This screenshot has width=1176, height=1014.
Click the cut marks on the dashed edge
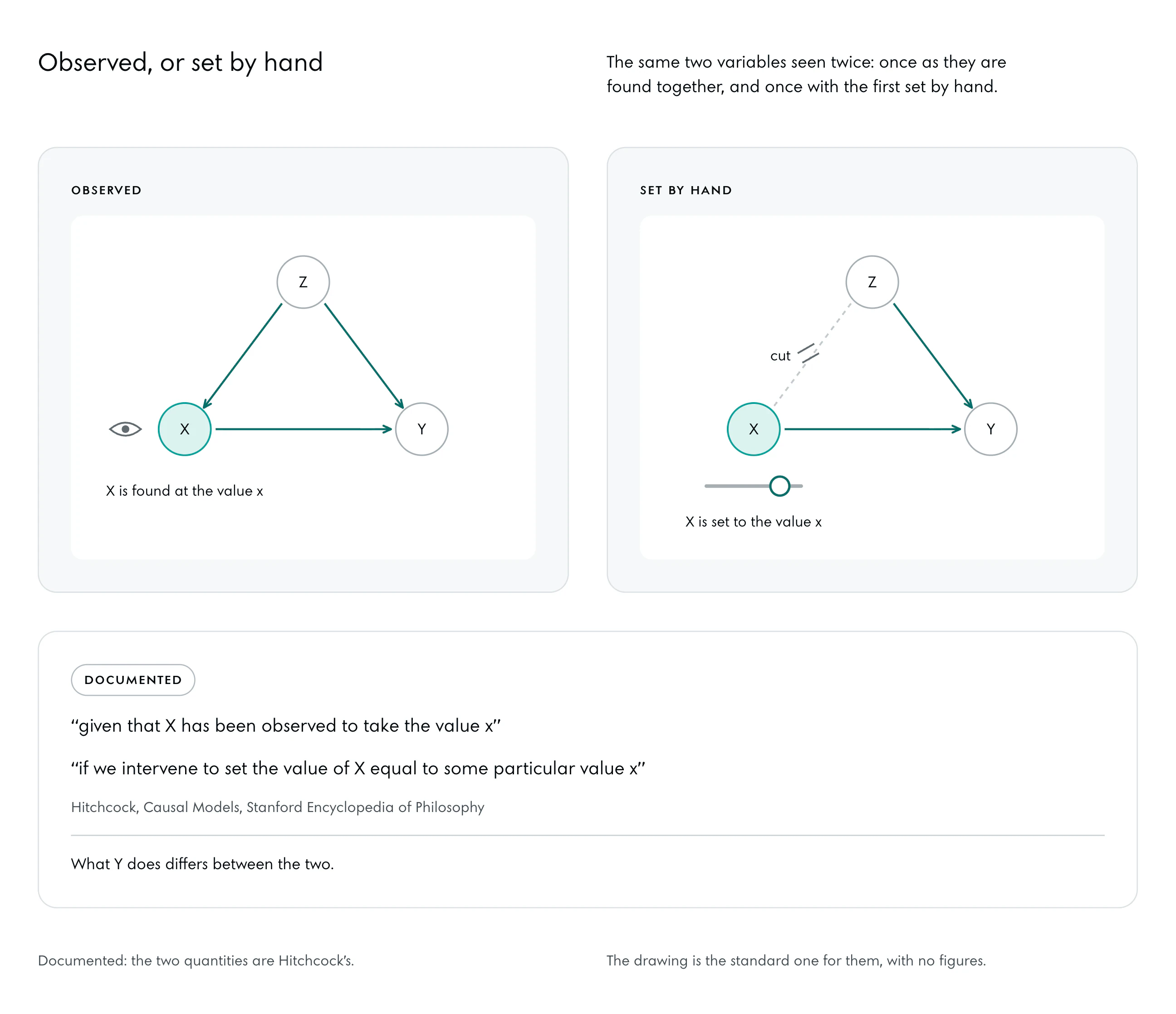[x=808, y=353]
